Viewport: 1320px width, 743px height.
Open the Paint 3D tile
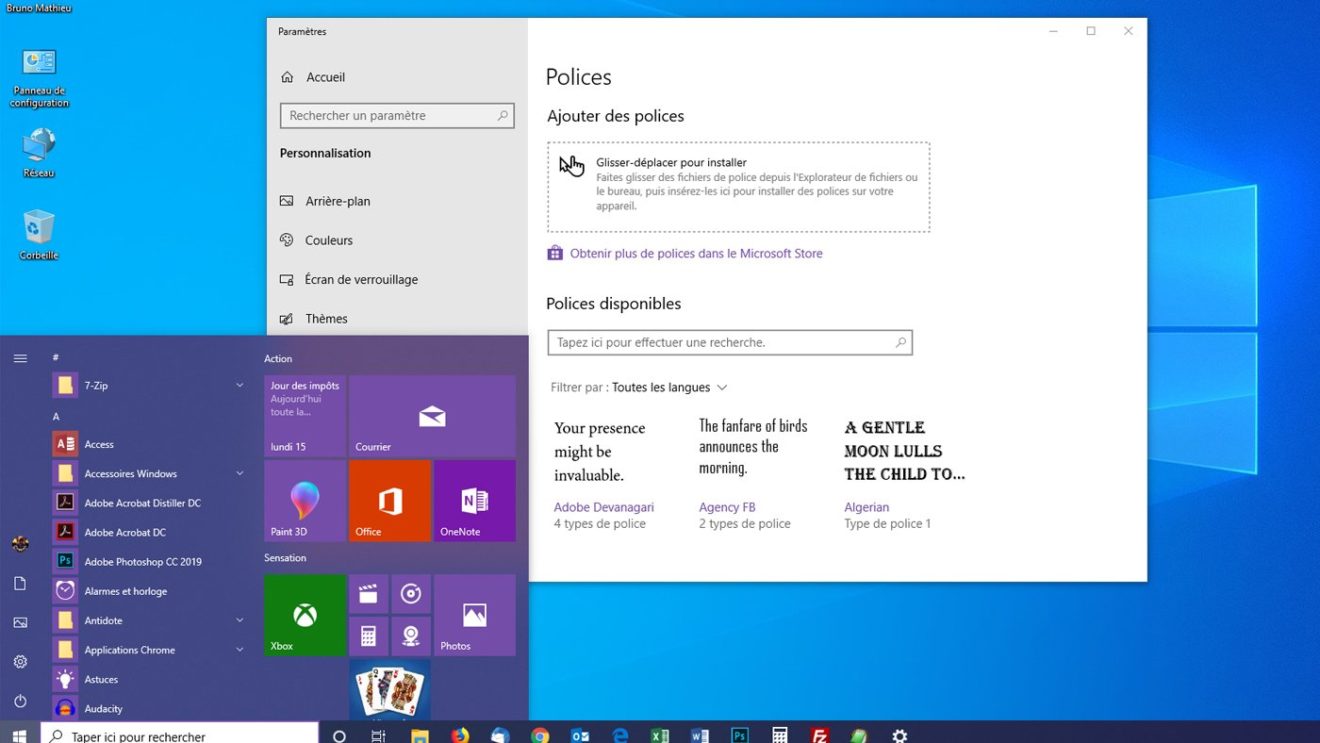click(x=305, y=501)
